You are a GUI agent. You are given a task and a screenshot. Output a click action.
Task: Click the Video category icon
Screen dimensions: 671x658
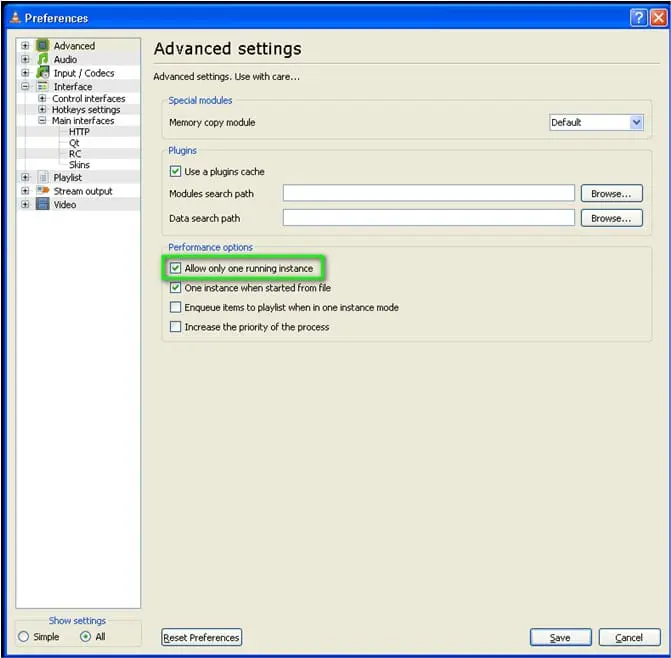click(43, 204)
